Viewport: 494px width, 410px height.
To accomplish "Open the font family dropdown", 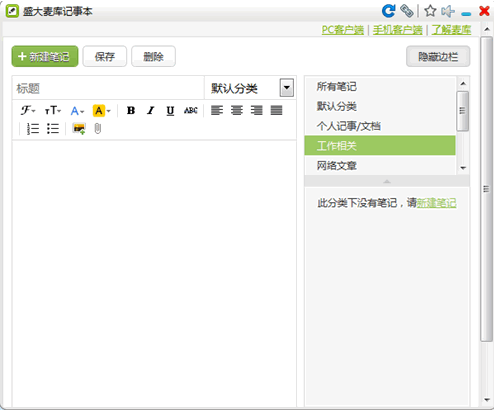I will coord(28,110).
